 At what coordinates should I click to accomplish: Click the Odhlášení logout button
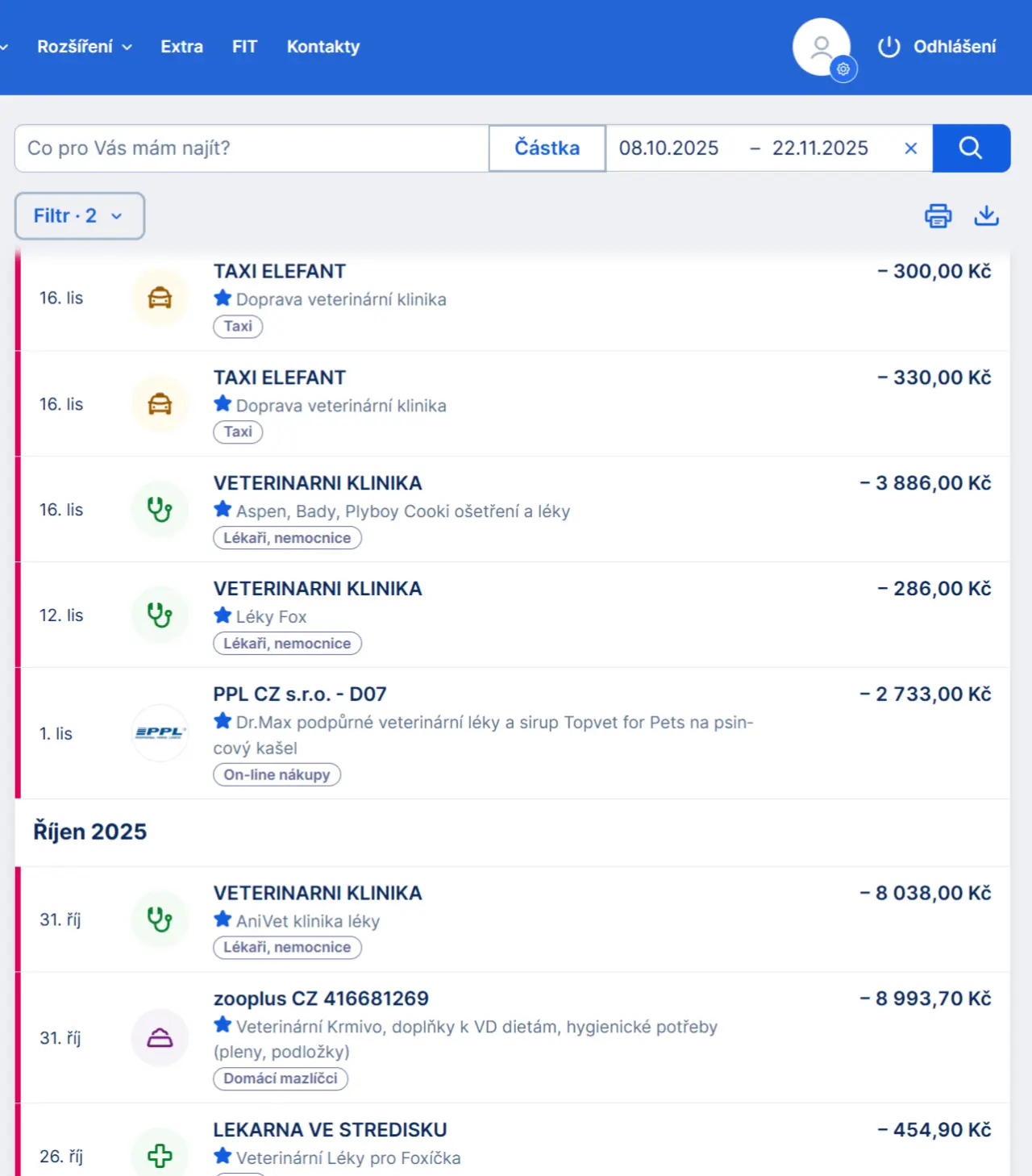[937, 47]
